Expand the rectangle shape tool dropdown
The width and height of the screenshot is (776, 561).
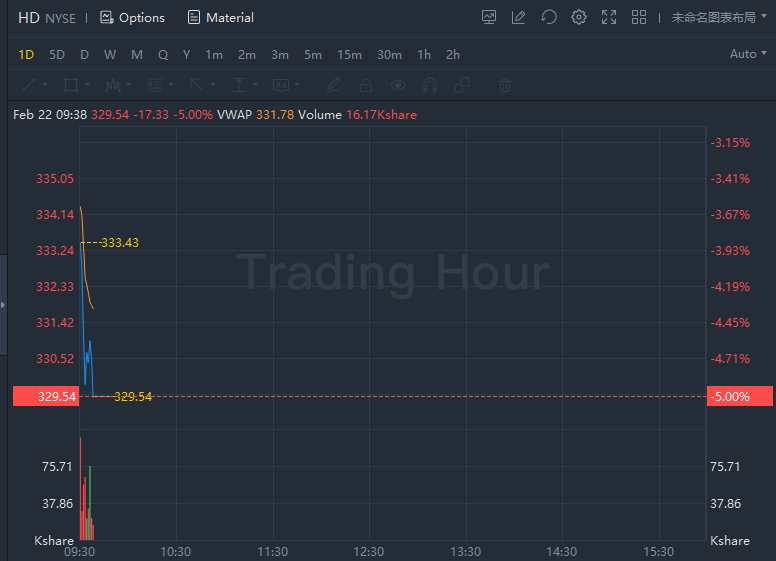pyautogui.click(x=87, y=85)
